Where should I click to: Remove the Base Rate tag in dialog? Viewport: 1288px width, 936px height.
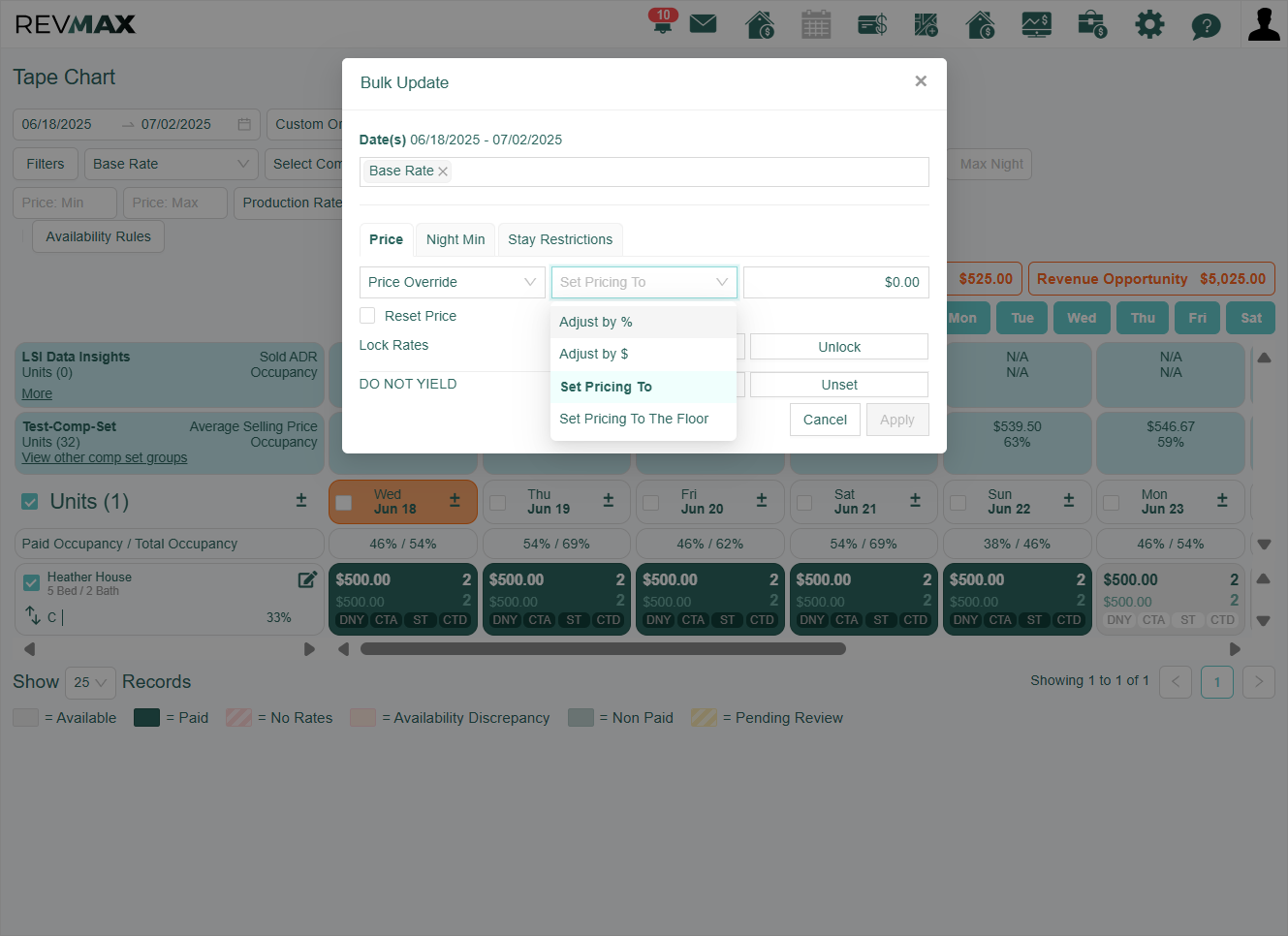[x=443, y=172]
